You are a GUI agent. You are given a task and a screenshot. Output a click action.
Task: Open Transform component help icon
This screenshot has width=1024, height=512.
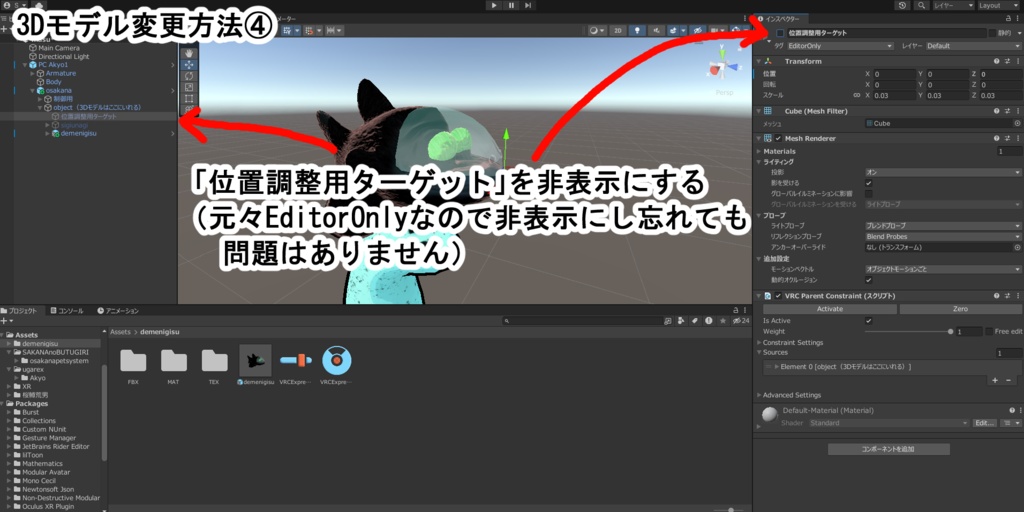[x=997, y=61]
